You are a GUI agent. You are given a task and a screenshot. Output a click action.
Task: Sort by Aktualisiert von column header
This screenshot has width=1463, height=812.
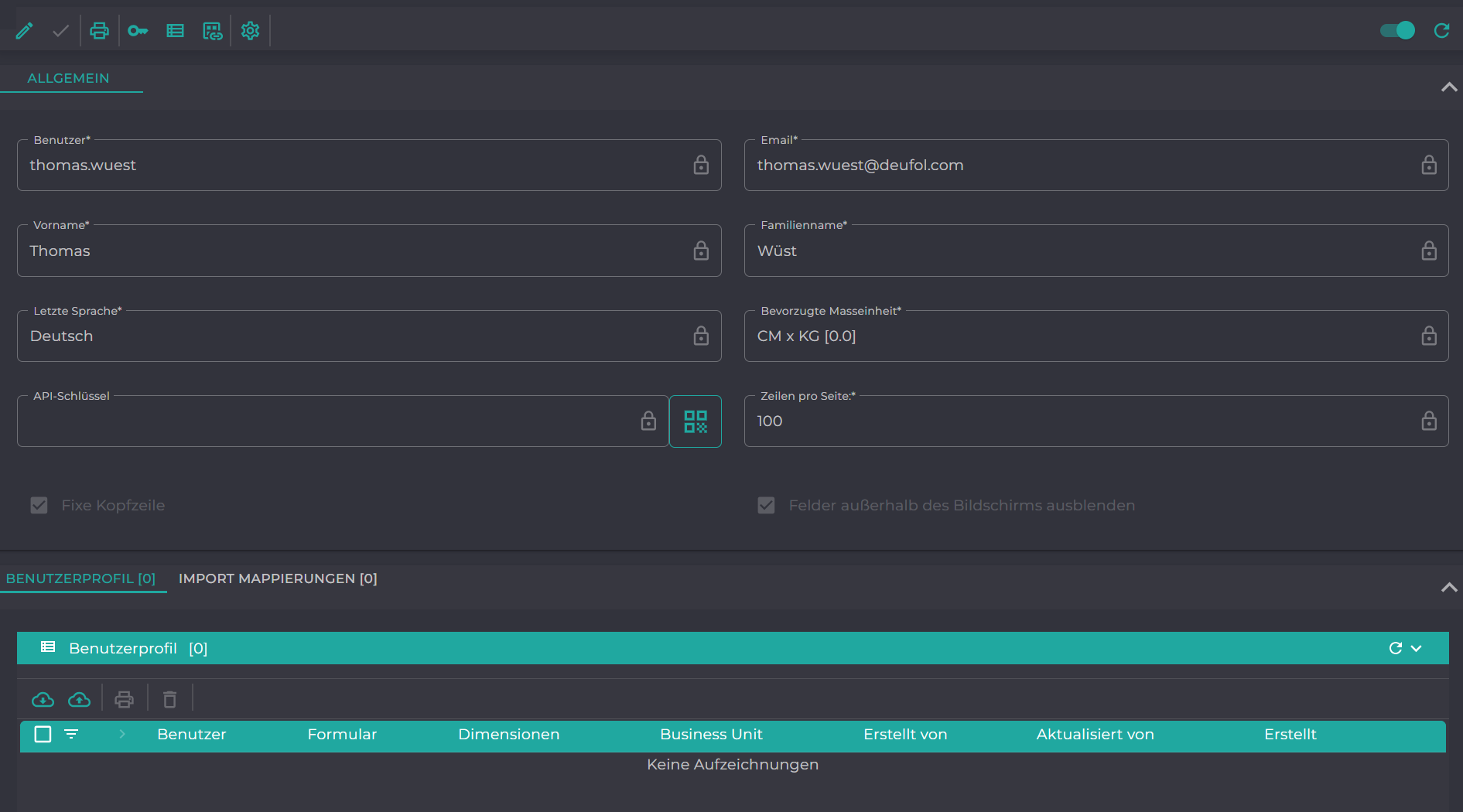click(1095, 734)
